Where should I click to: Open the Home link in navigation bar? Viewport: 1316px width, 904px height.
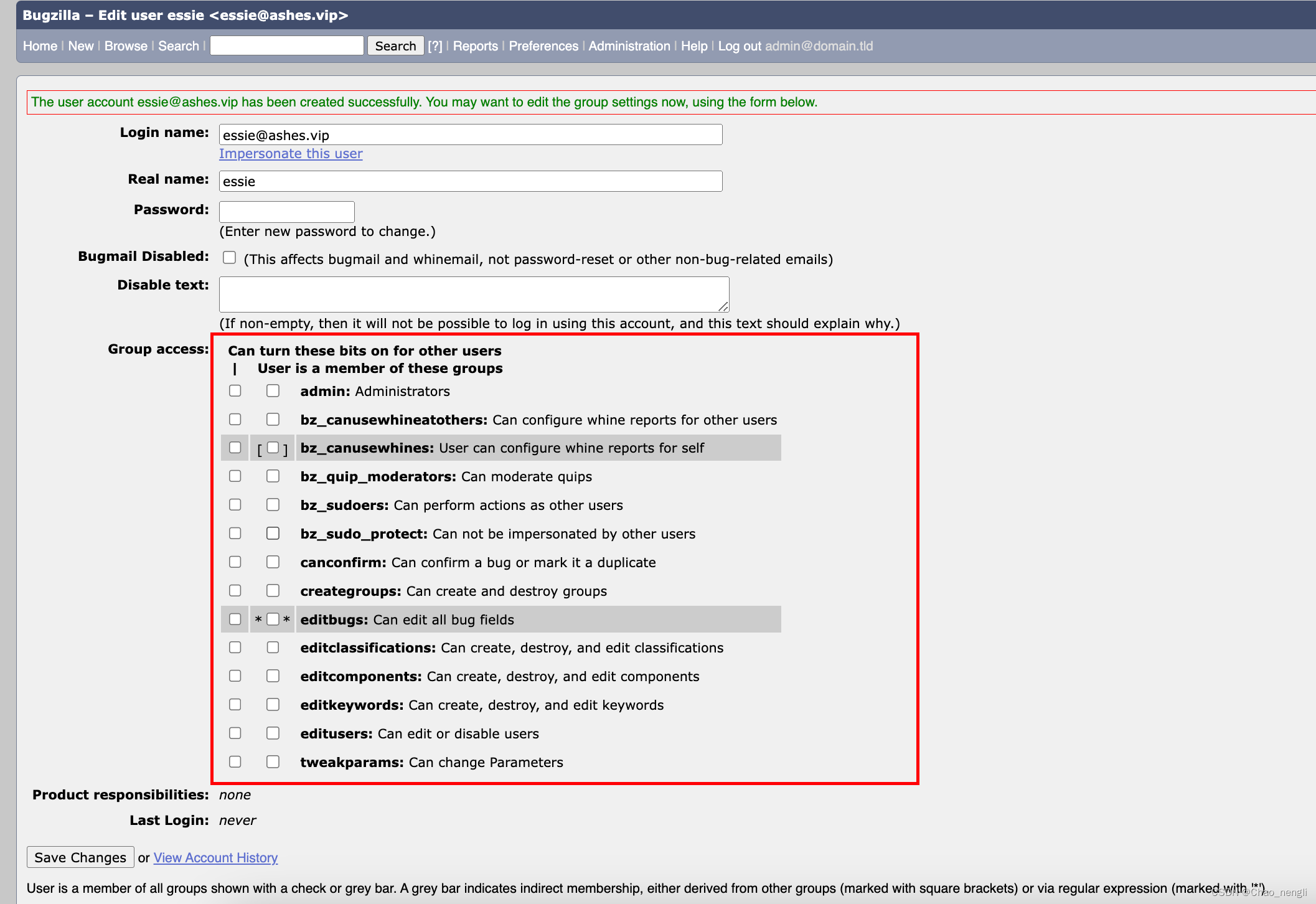click(40, 46)
